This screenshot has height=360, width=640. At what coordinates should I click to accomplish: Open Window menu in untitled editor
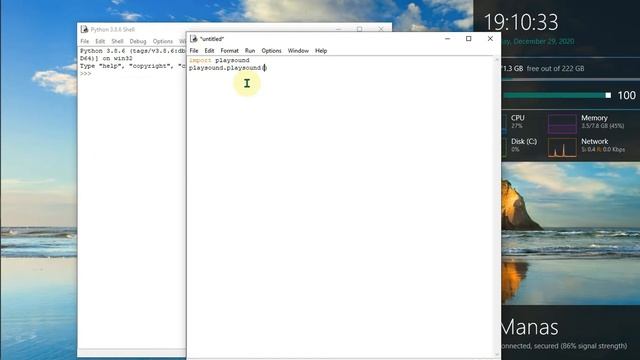click(298, 51)
